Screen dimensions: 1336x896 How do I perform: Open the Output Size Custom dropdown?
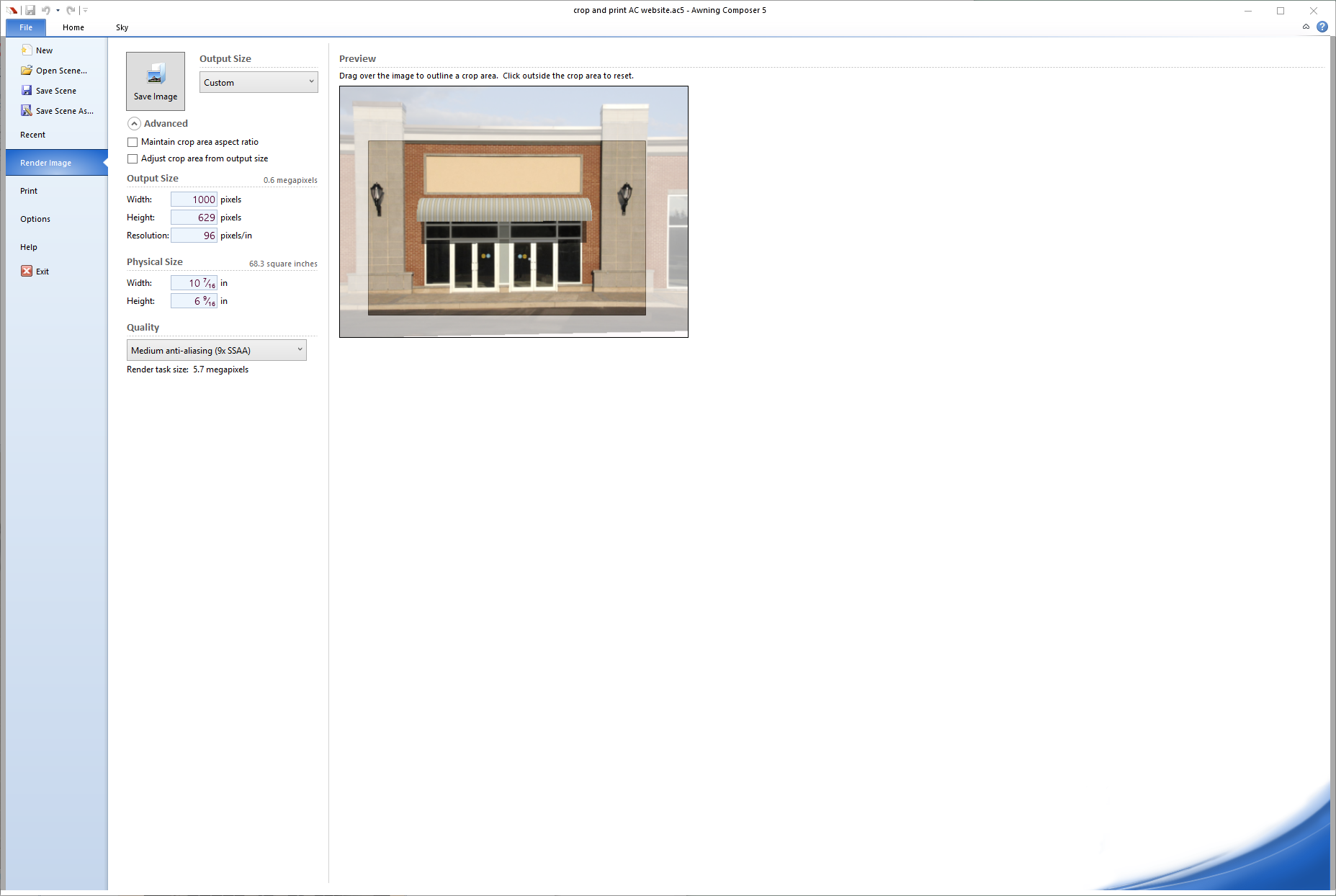[x=259, y=82]
